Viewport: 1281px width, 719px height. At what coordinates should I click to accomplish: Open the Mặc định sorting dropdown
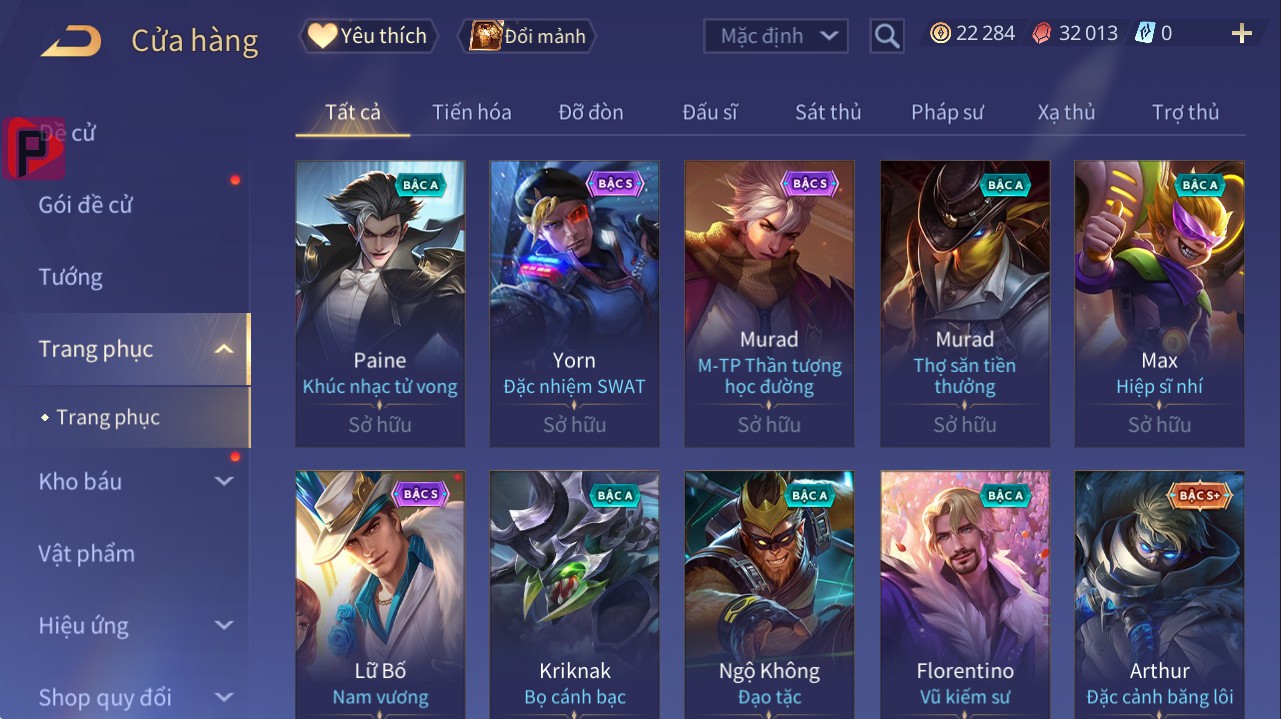(x=776, y=36)
